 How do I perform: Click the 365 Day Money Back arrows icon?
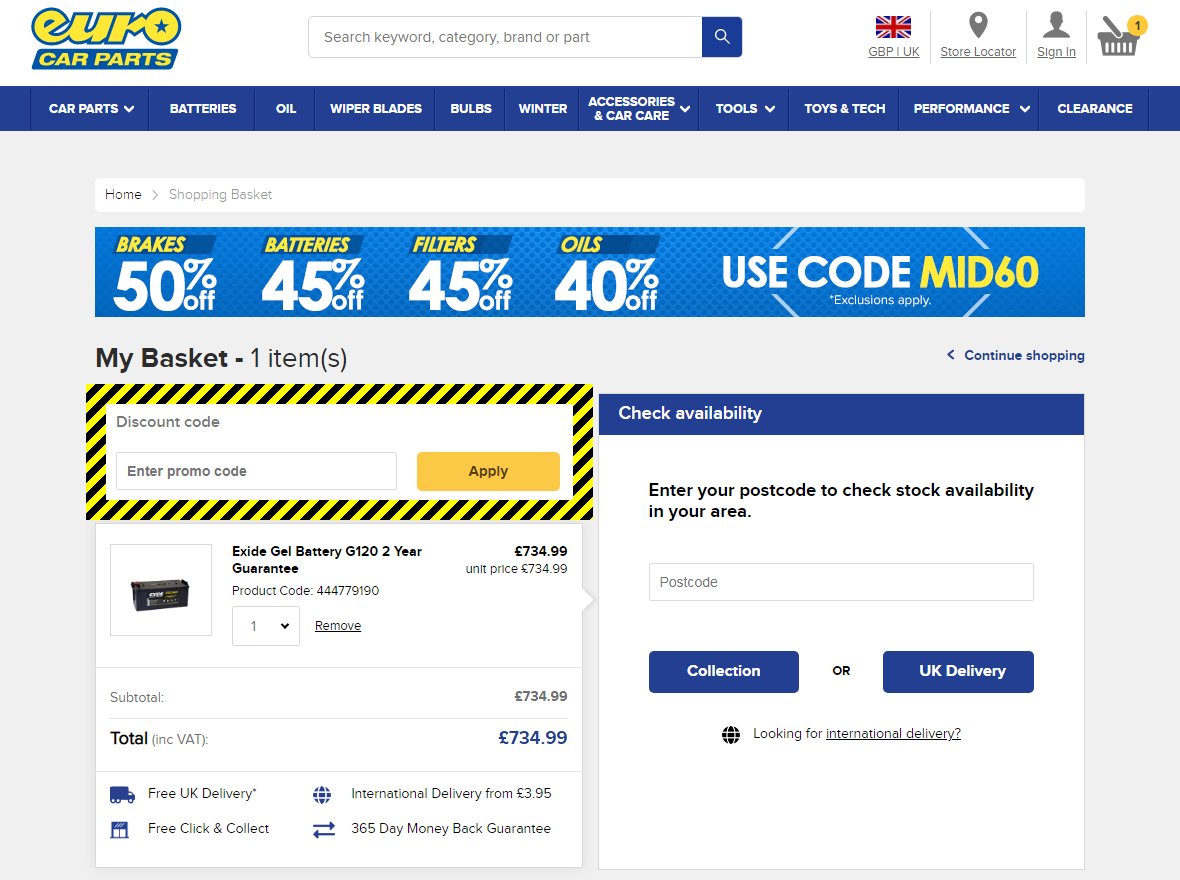[x=322, y=828]
